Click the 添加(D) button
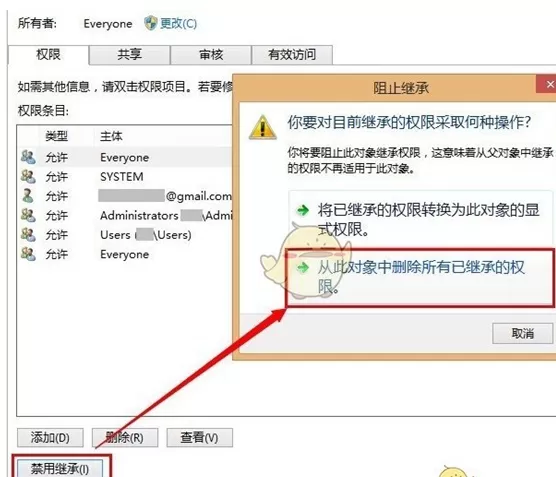This screenshot has height=477, width=556. [x=50, y=438]
